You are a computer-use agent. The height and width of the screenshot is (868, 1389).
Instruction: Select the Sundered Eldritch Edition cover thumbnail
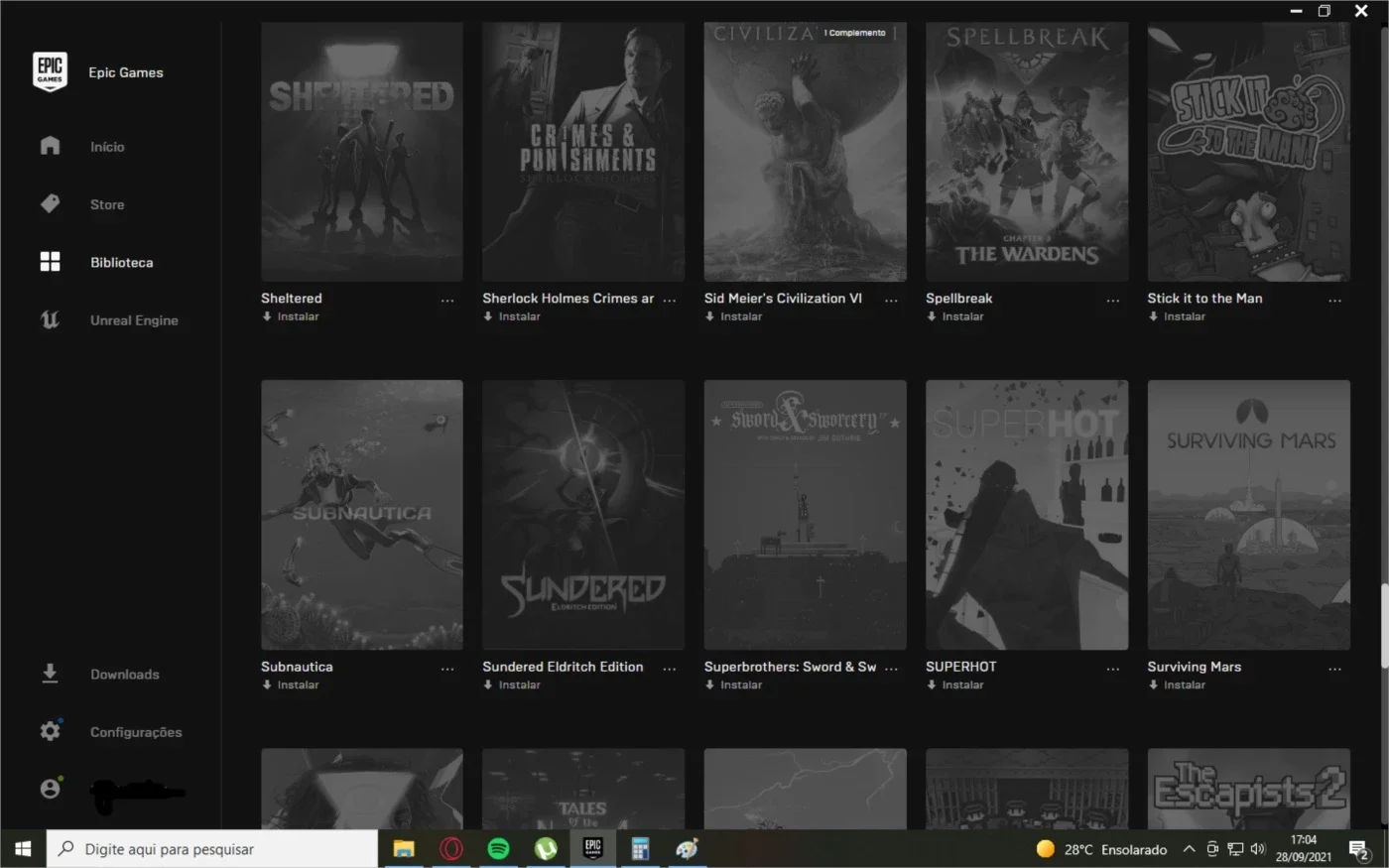[583, 515]
